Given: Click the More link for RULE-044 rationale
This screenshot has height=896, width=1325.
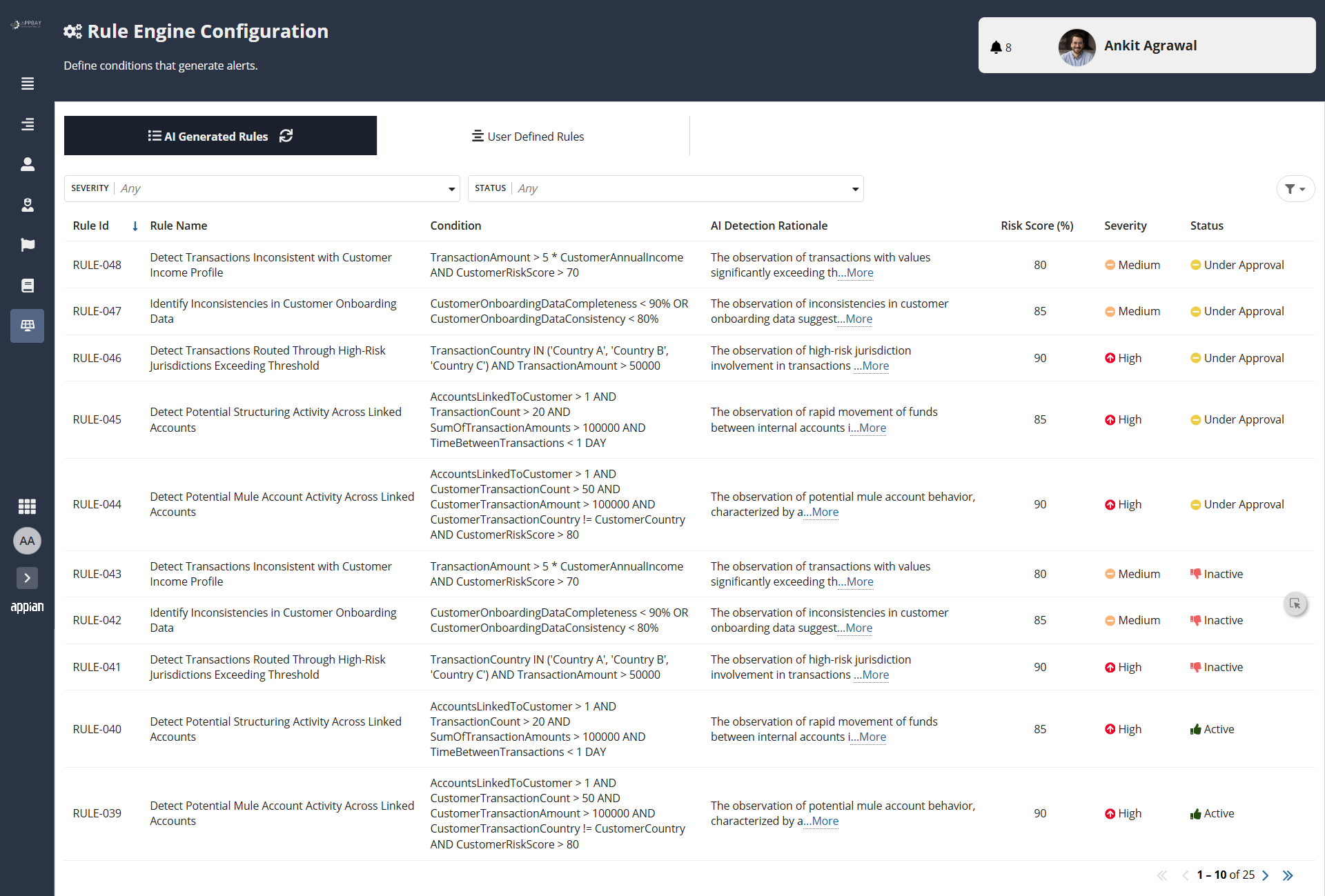Looking at the screenshot, I should coord(825,512).
